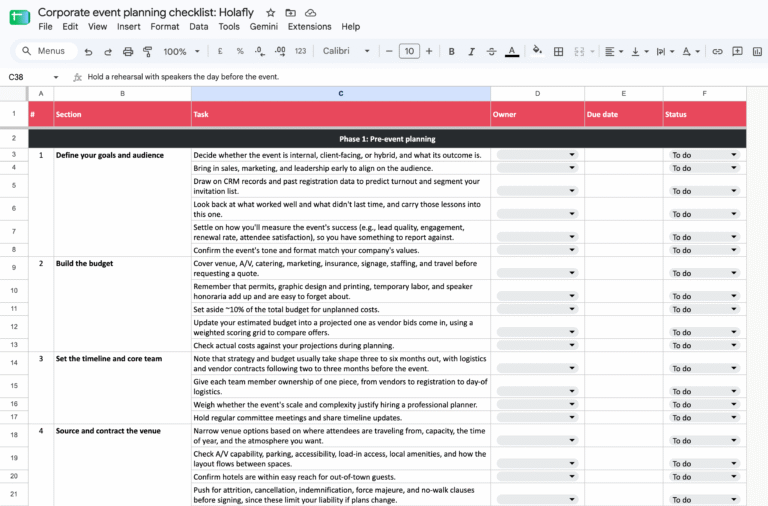Activate the paint format roller
This screenshot has height=506, width=768.
tap(147, 51)
